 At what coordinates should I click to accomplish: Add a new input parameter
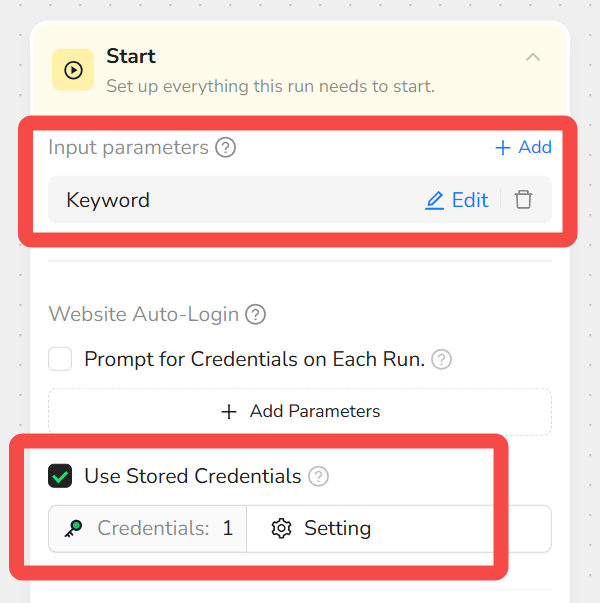pyautogui.click(x=523, y=147)
